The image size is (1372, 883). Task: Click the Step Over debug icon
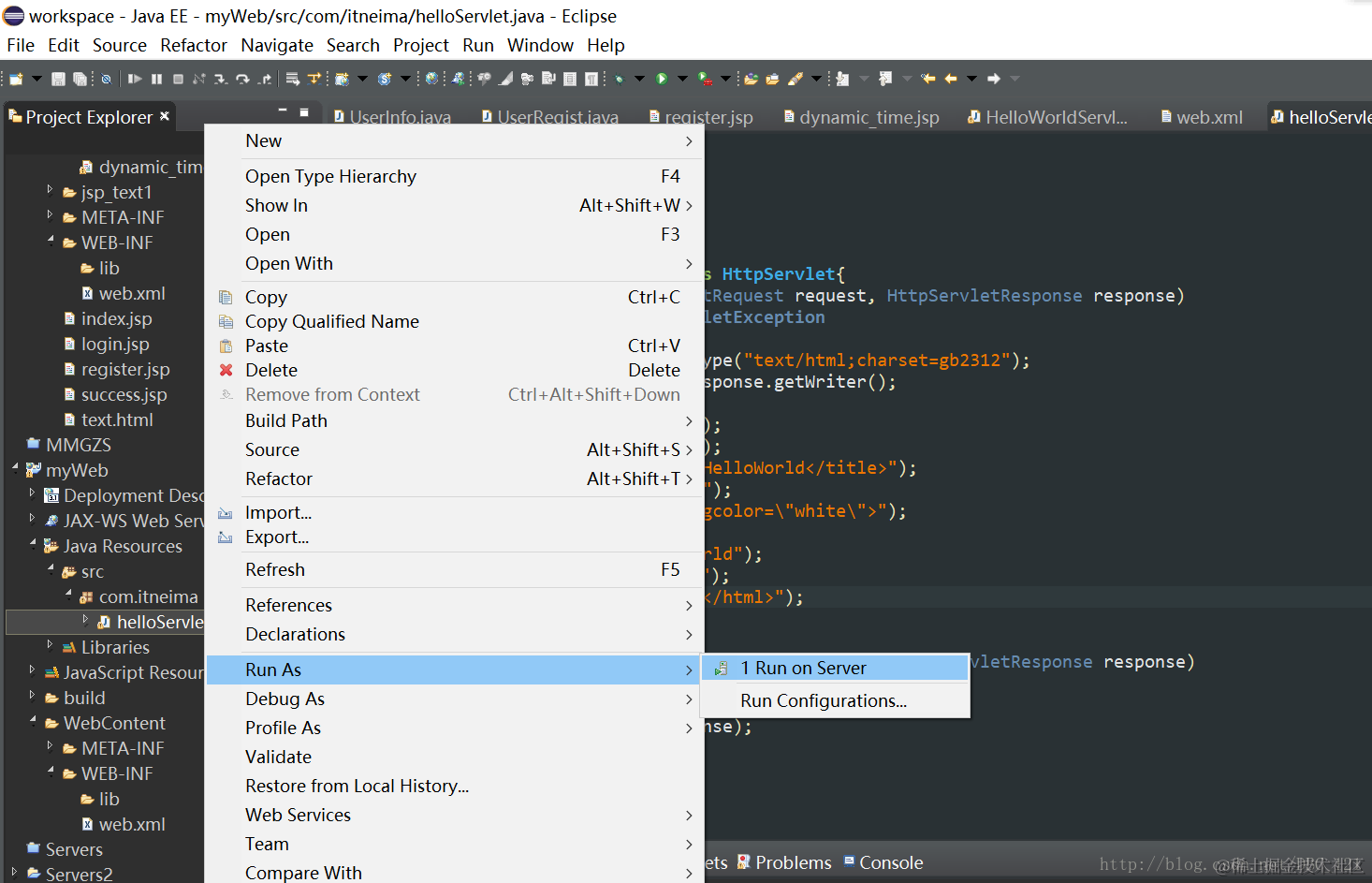click(x=242, y=79)
